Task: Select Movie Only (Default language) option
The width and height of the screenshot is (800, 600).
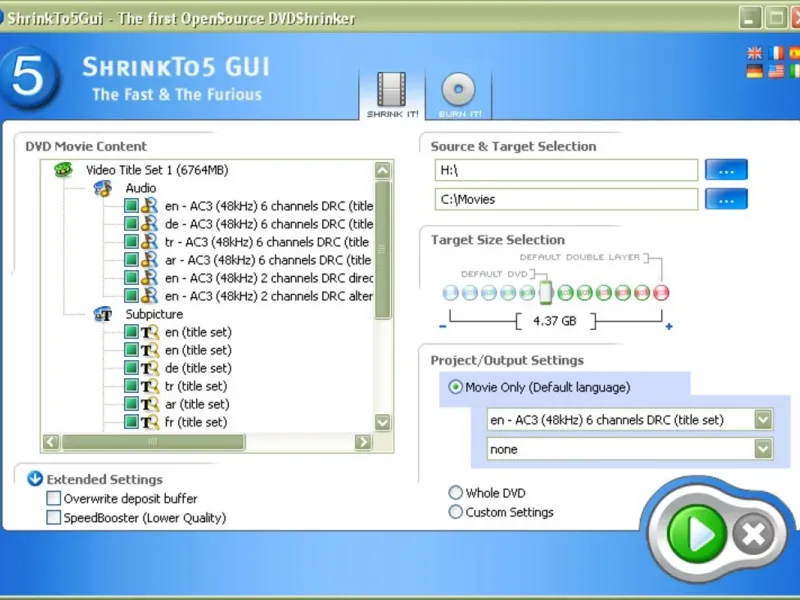Action: [539, 387]
